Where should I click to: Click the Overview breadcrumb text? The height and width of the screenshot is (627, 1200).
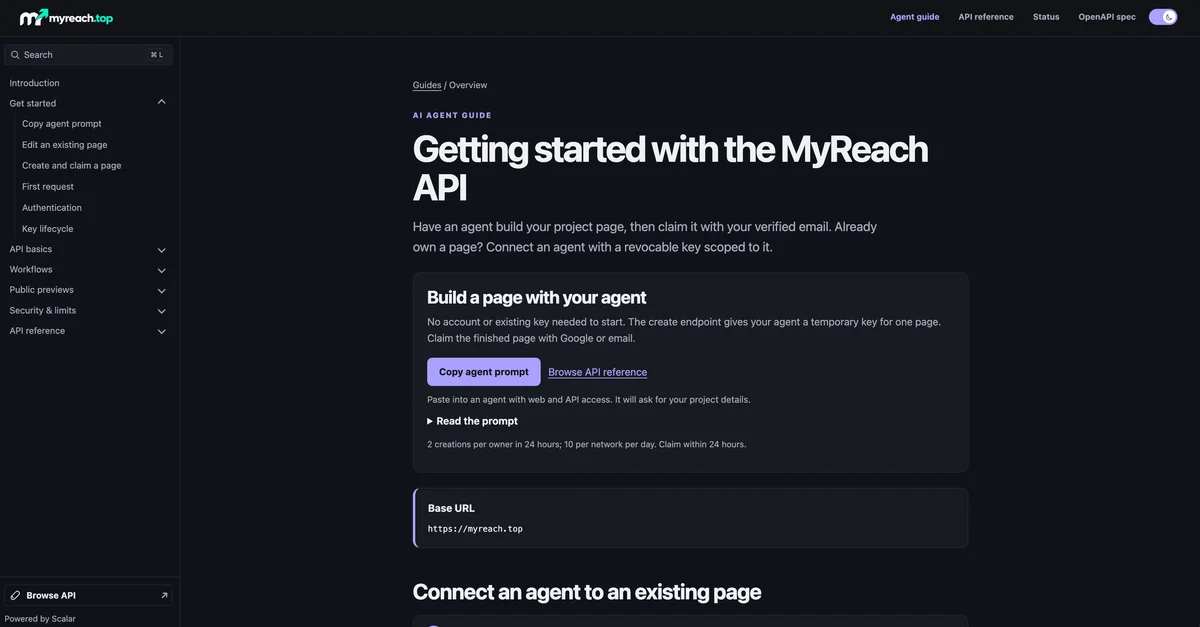(468, 85)
